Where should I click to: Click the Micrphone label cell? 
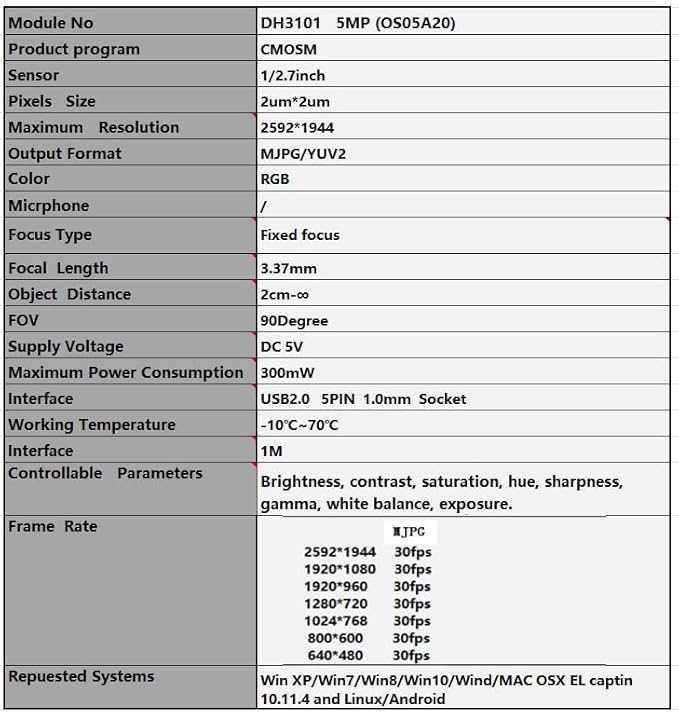click(130, 204)
